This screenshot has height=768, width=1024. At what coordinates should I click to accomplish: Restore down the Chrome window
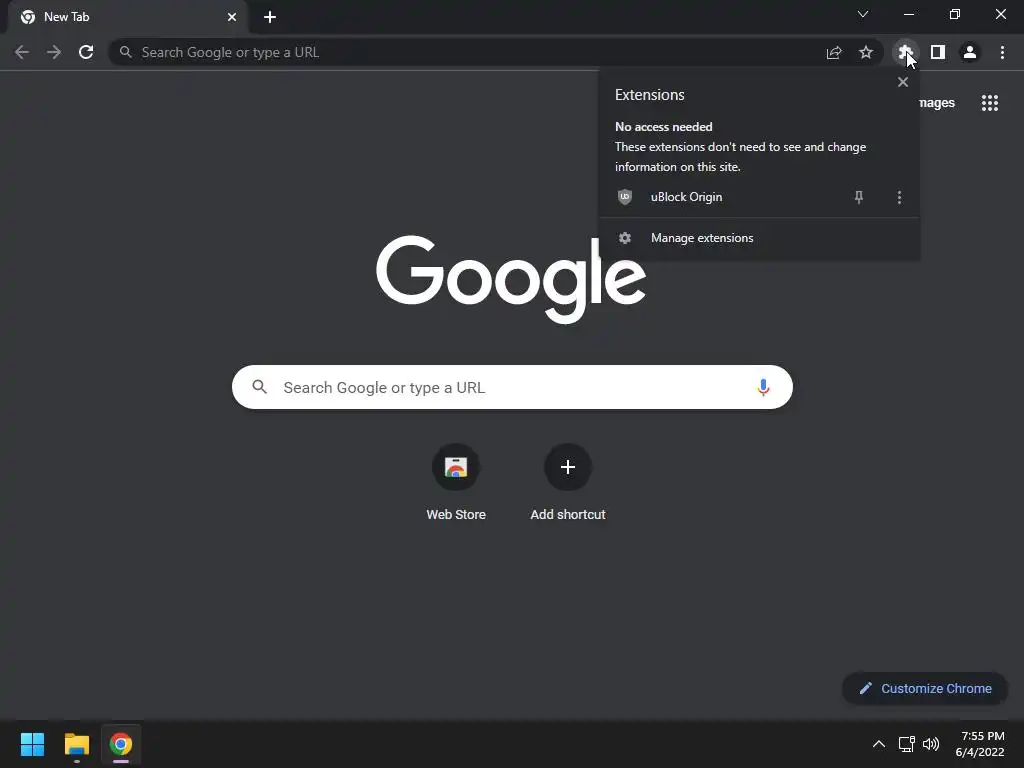955,14
